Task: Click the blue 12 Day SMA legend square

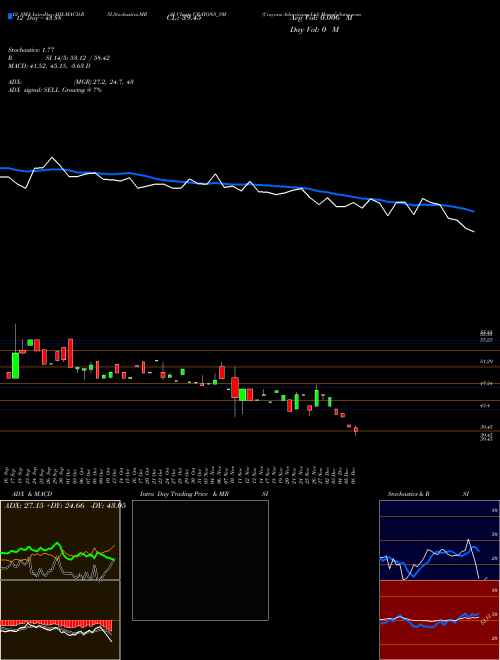Action: (10, 16)
